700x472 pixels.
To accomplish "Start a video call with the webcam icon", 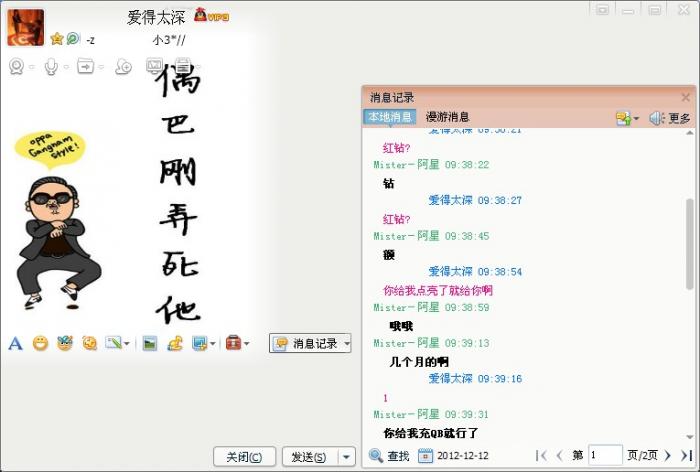I will [x=17, y=67].
